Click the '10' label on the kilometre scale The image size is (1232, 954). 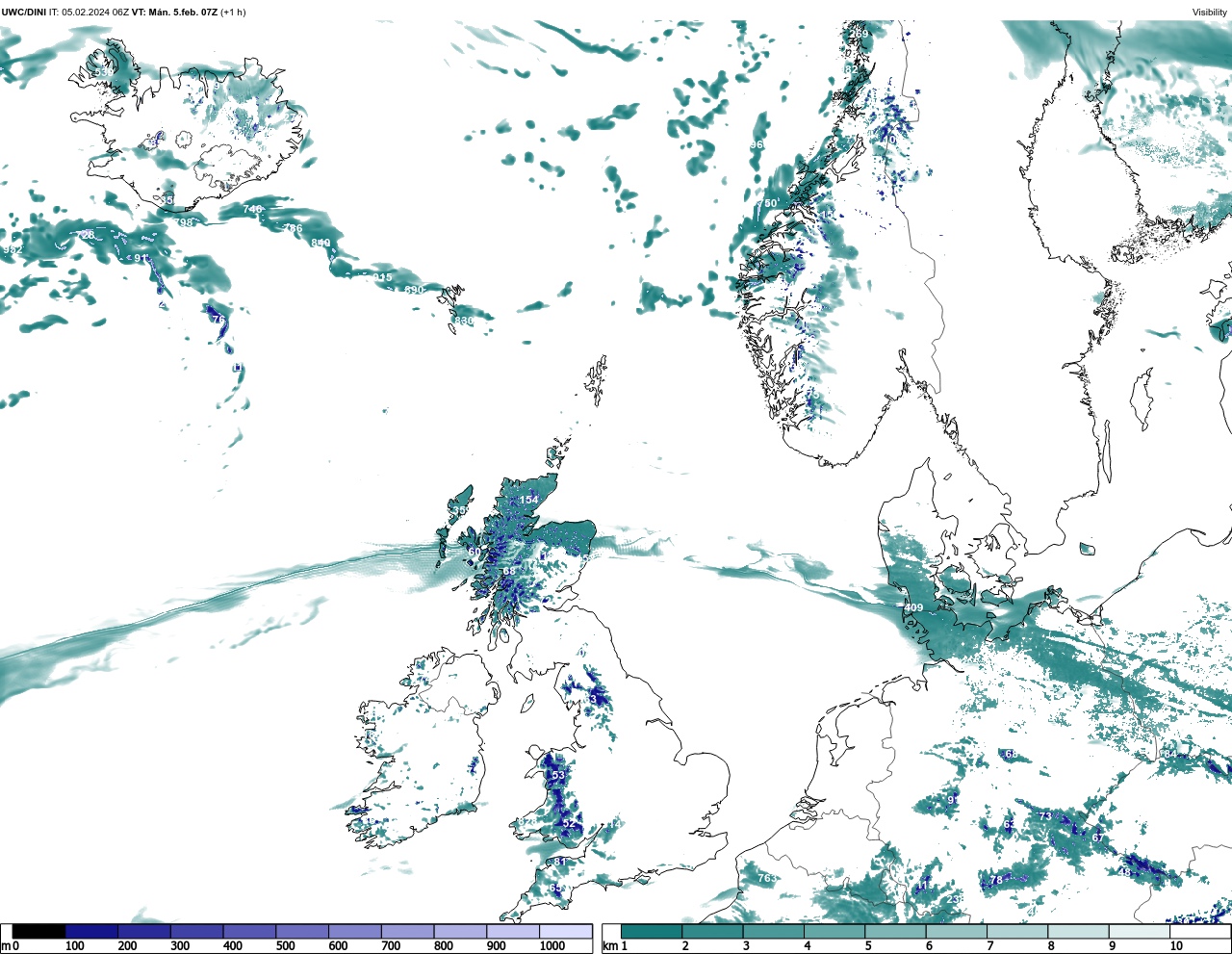point(1176,946)
